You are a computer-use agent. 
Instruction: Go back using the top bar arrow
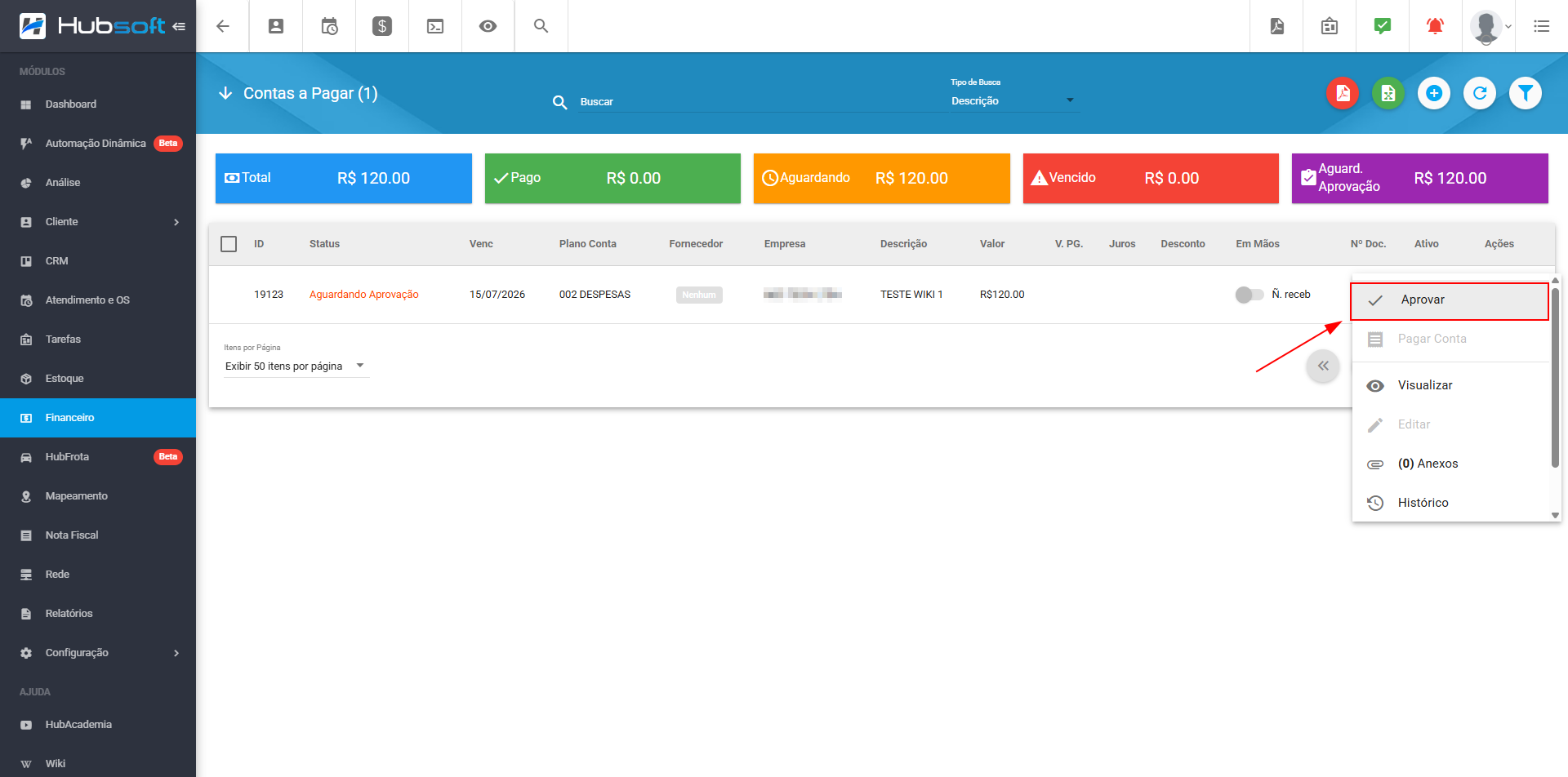[222, 26]
